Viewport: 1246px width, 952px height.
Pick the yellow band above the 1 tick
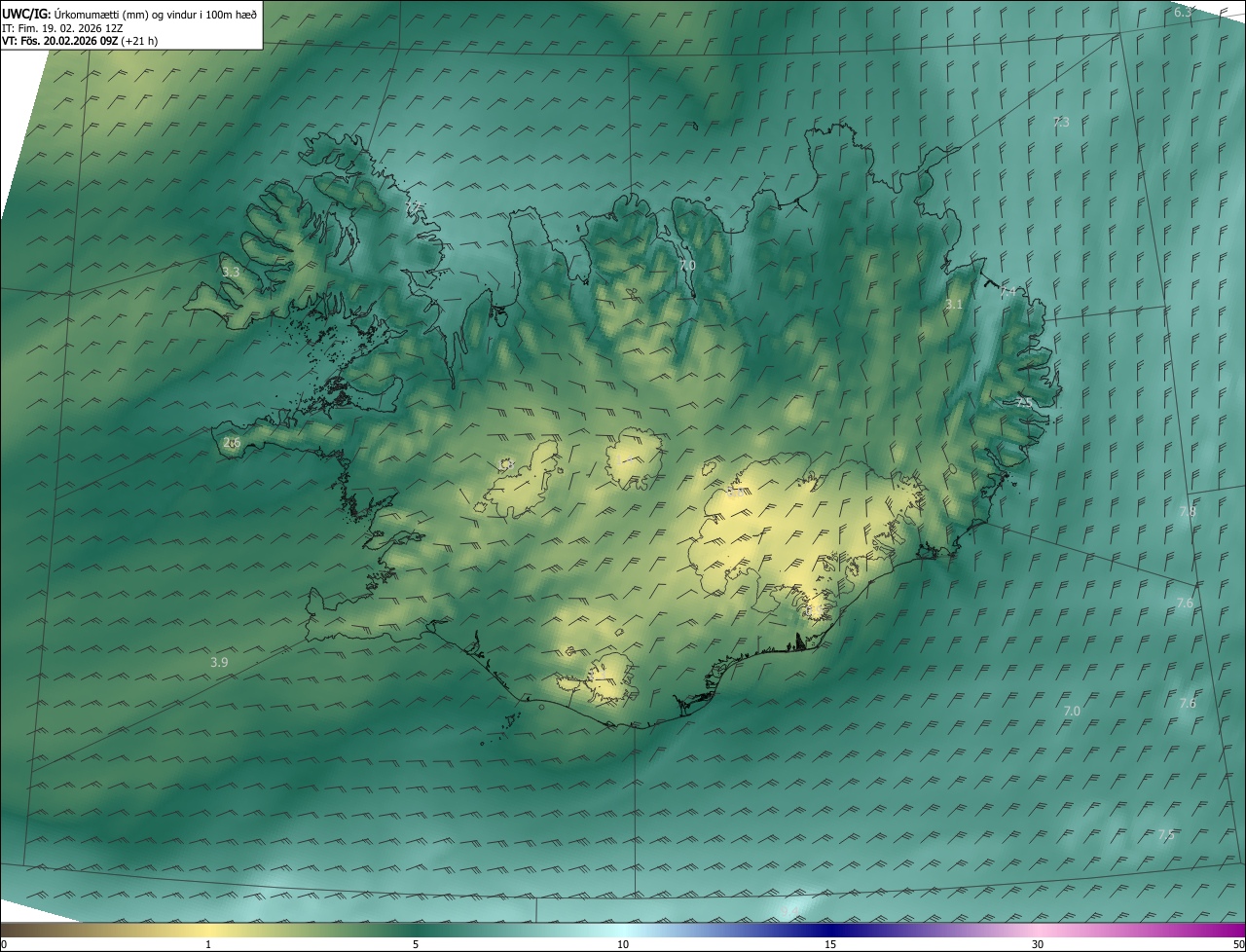(x=209, y=930)
